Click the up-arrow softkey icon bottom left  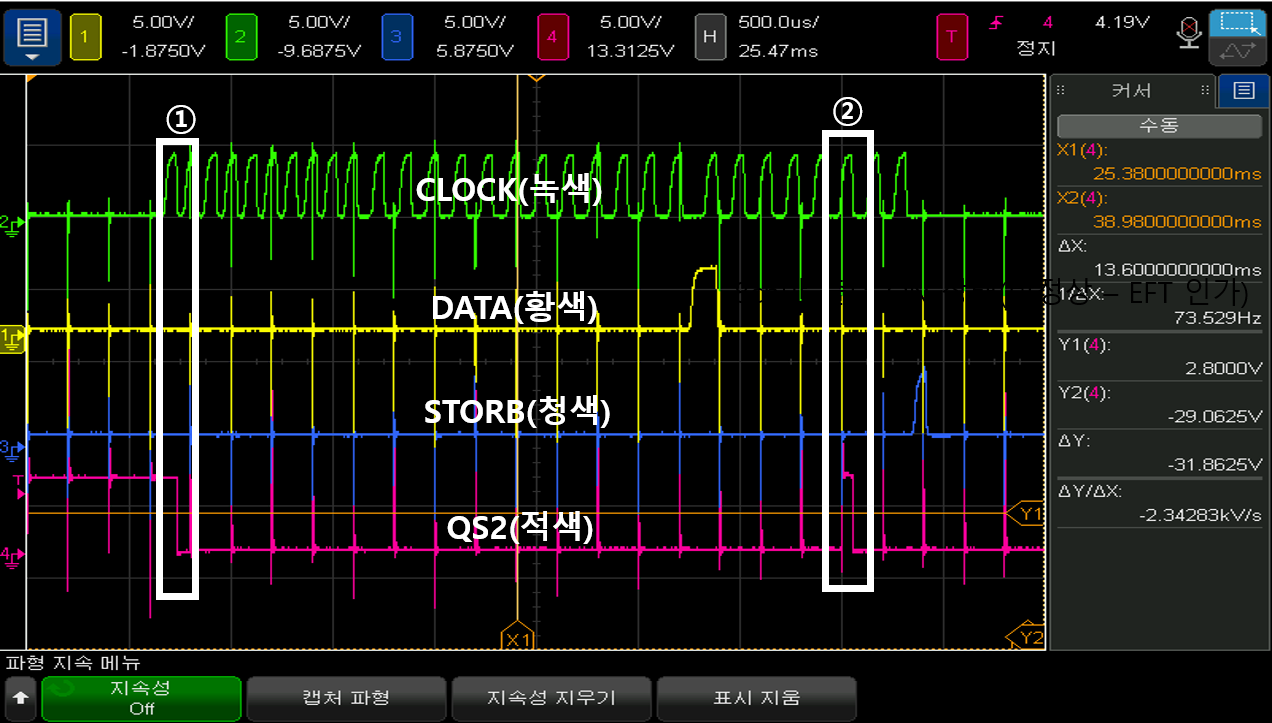pos(21,699)
